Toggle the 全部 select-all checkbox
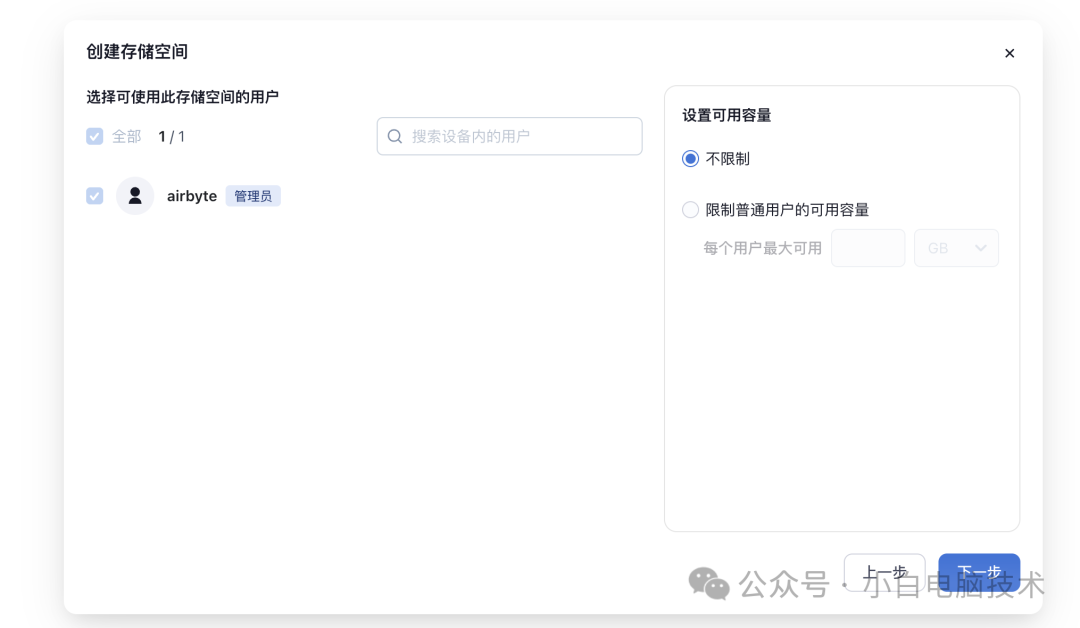 coord(94,136)
